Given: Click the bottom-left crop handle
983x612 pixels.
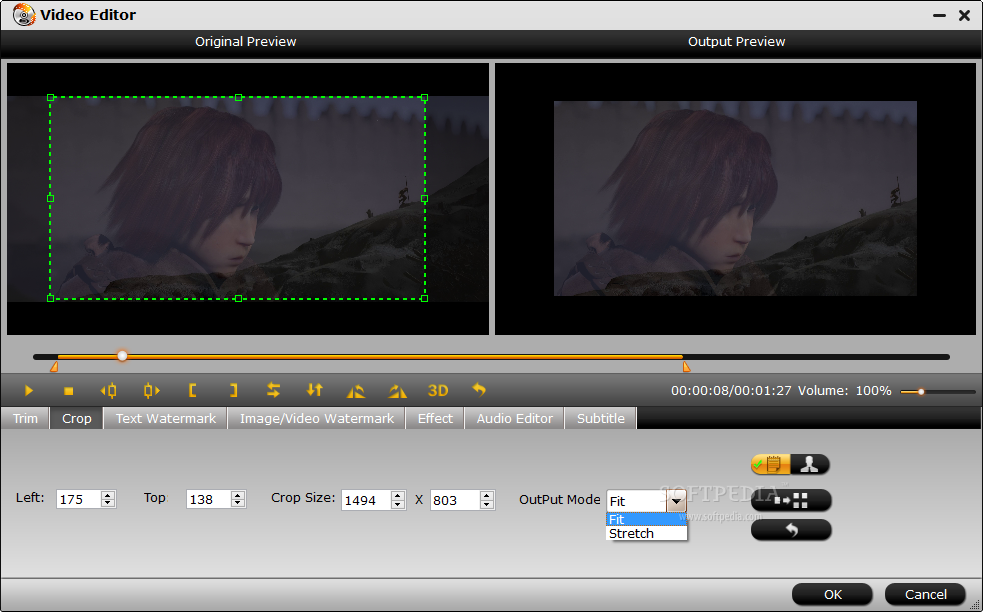Looking at the screenshot, I should (51, 298).
